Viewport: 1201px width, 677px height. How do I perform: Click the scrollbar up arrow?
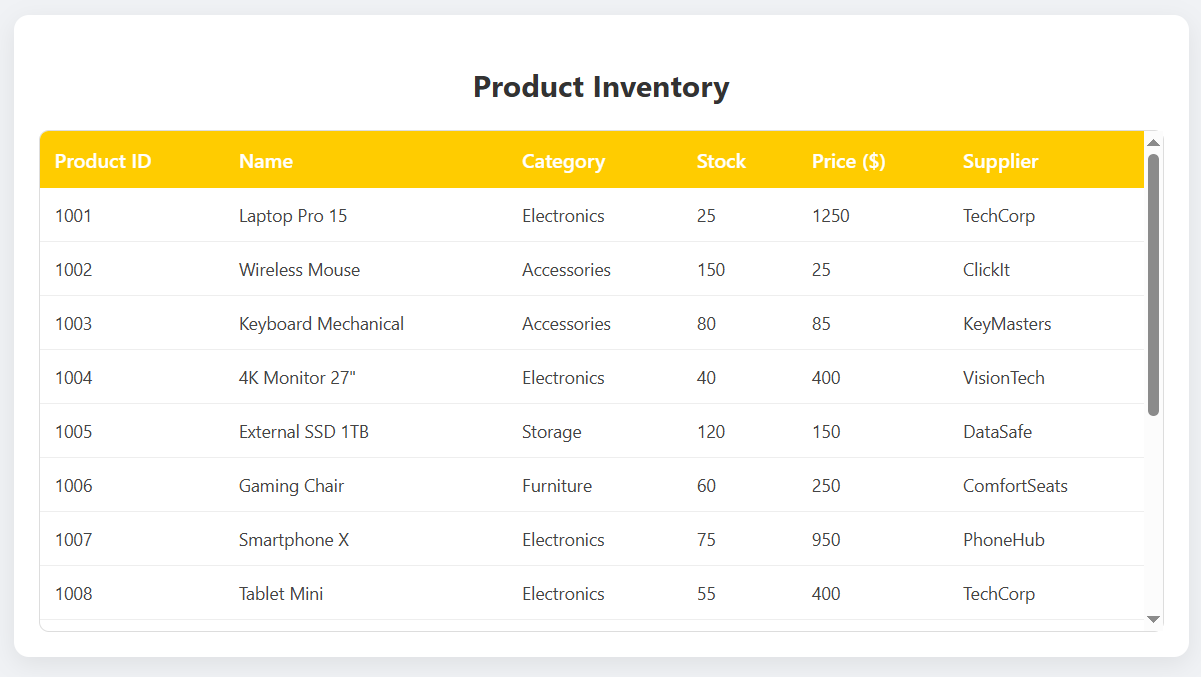(x=1153, y=140)
